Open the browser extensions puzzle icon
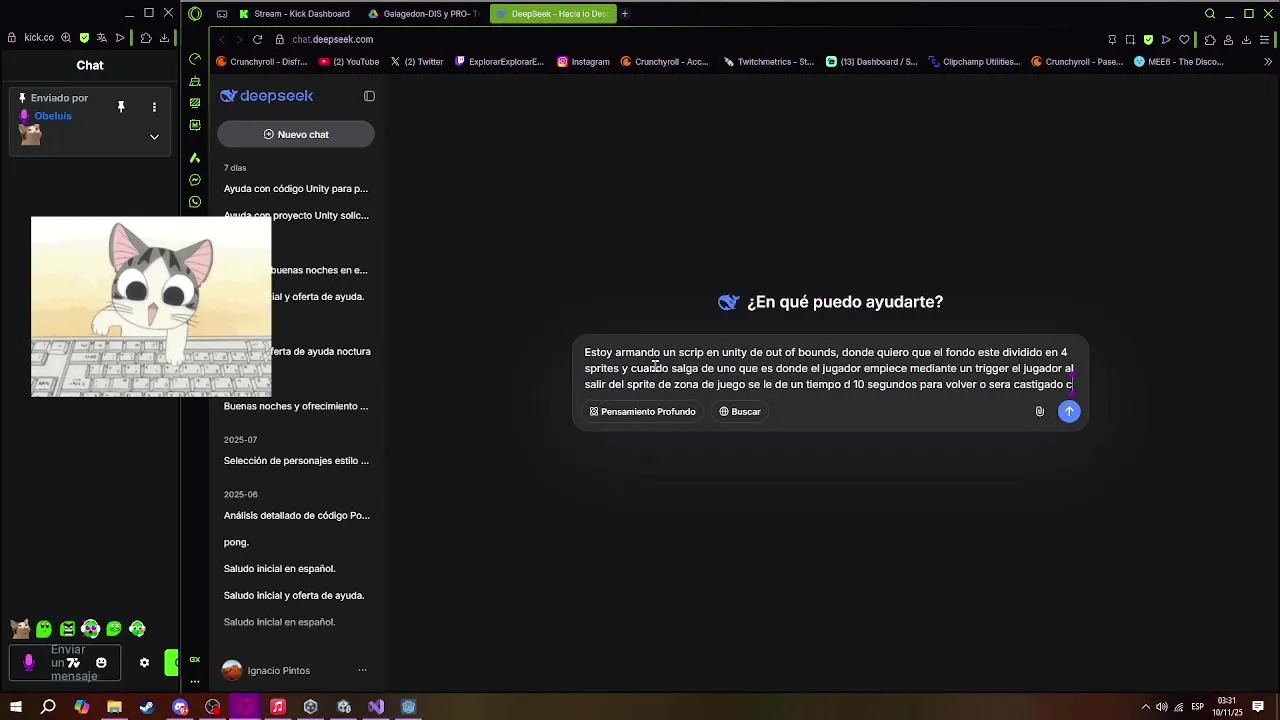The height and width of the screenshot is (720, 1280). (x=1209, y=39)
